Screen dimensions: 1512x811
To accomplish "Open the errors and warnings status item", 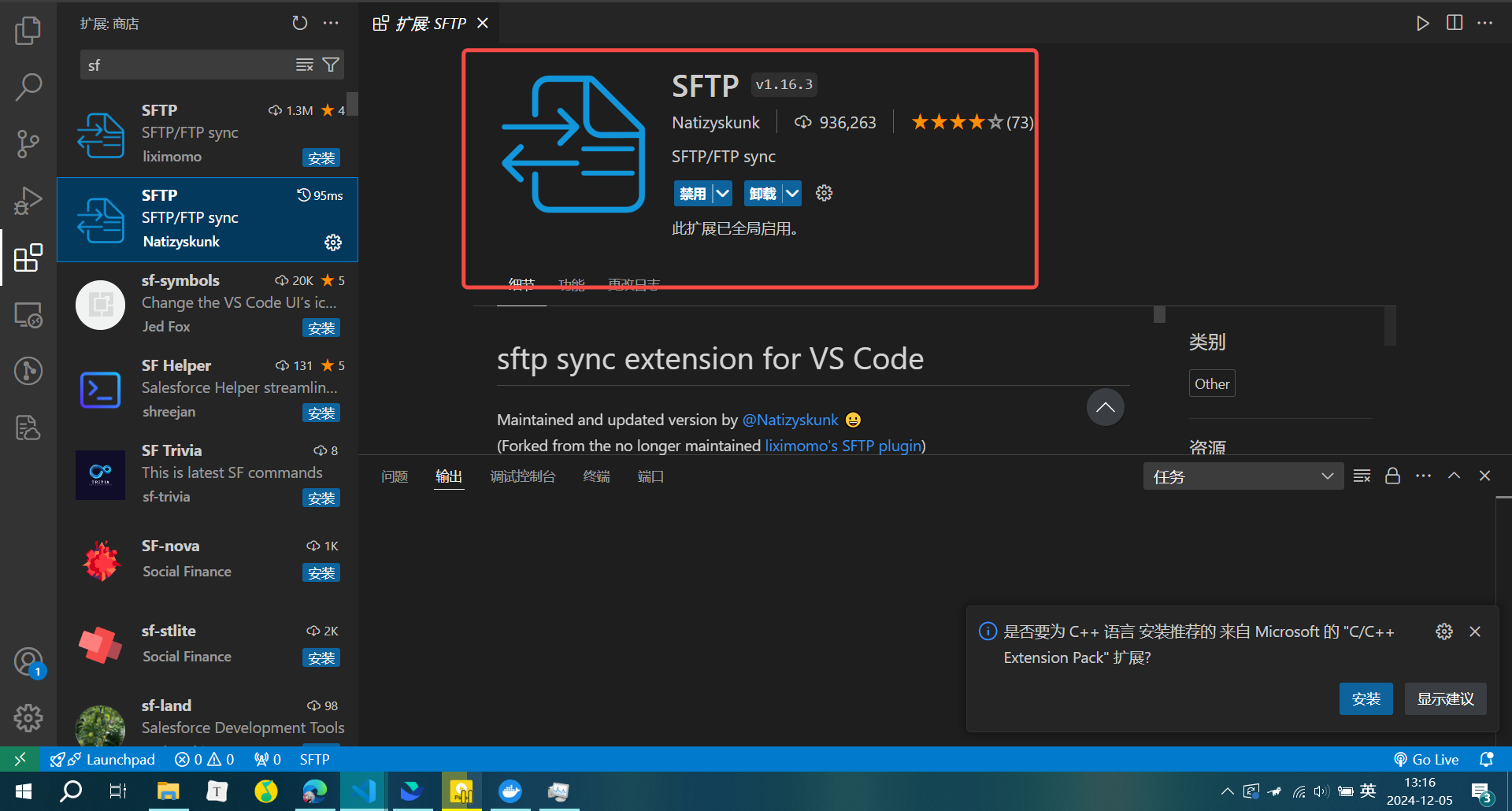I will 204,759.
